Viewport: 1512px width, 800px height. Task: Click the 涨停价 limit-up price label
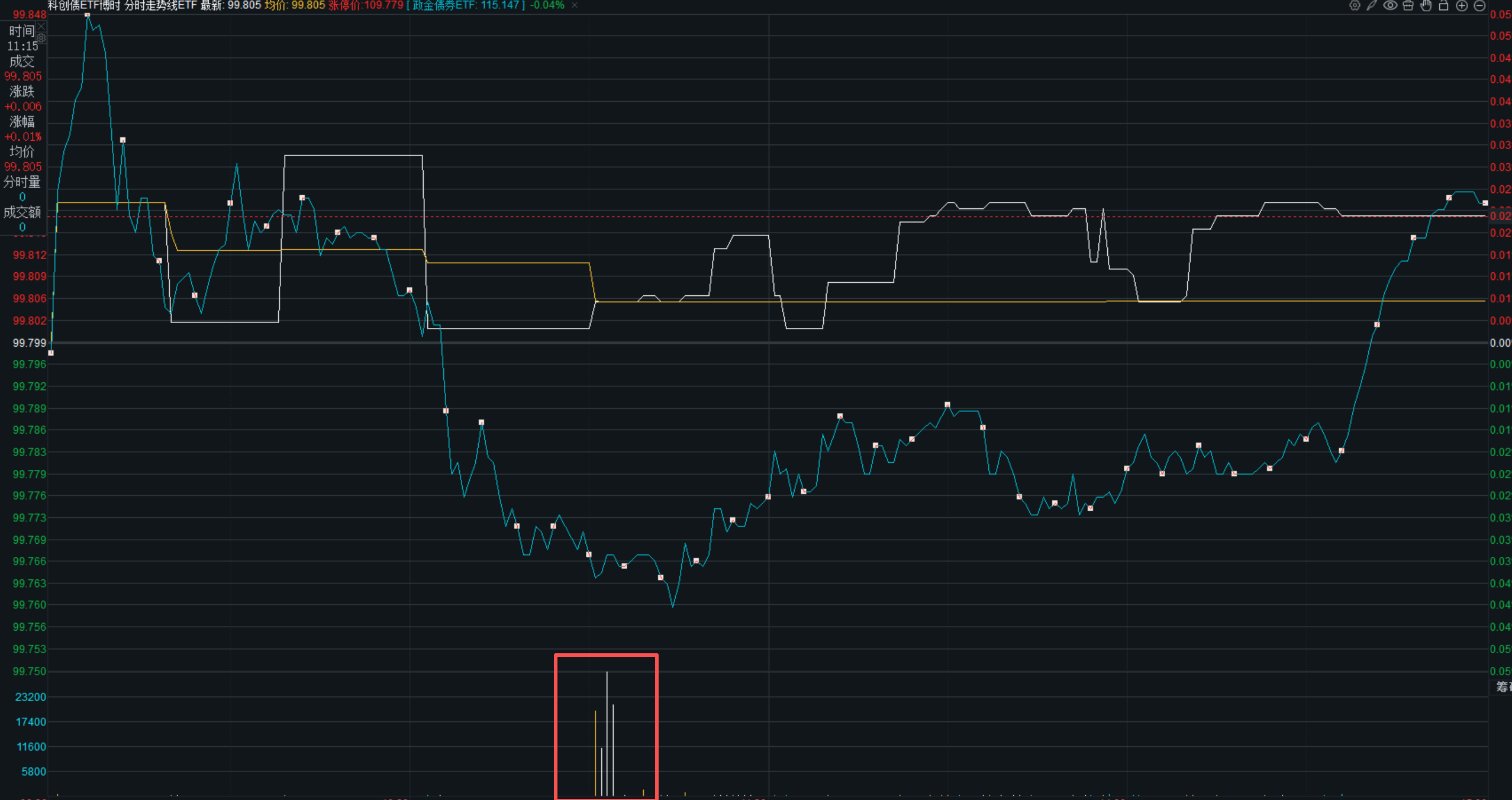(365, 5)
